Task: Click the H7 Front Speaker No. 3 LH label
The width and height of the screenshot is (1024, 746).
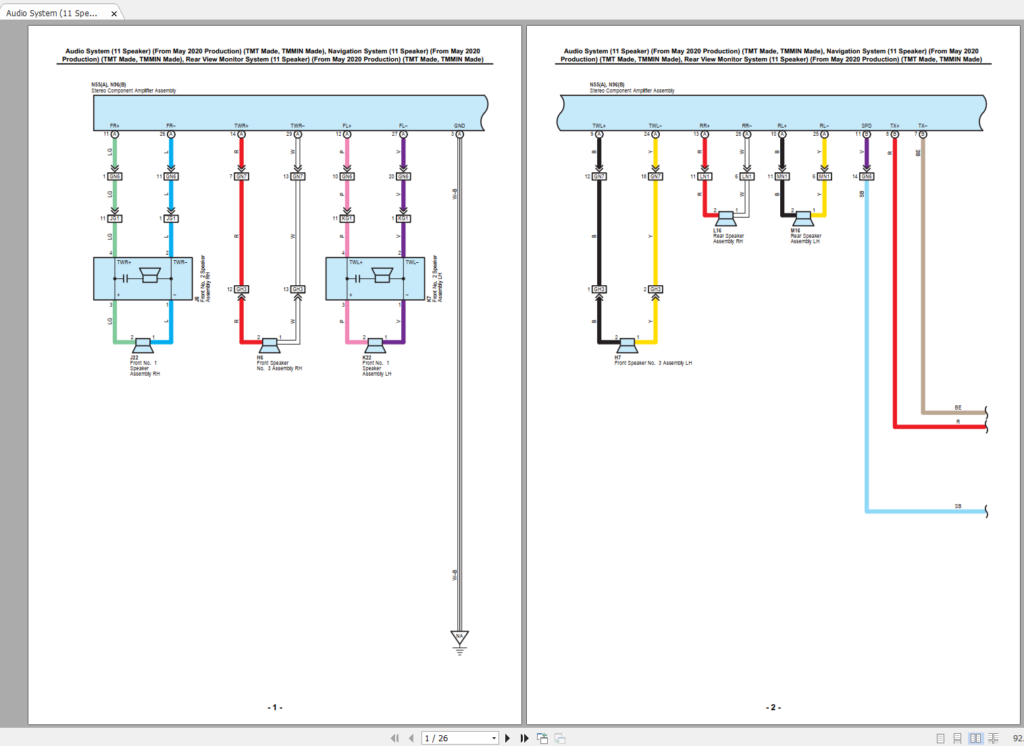Action: click(652, 361)
